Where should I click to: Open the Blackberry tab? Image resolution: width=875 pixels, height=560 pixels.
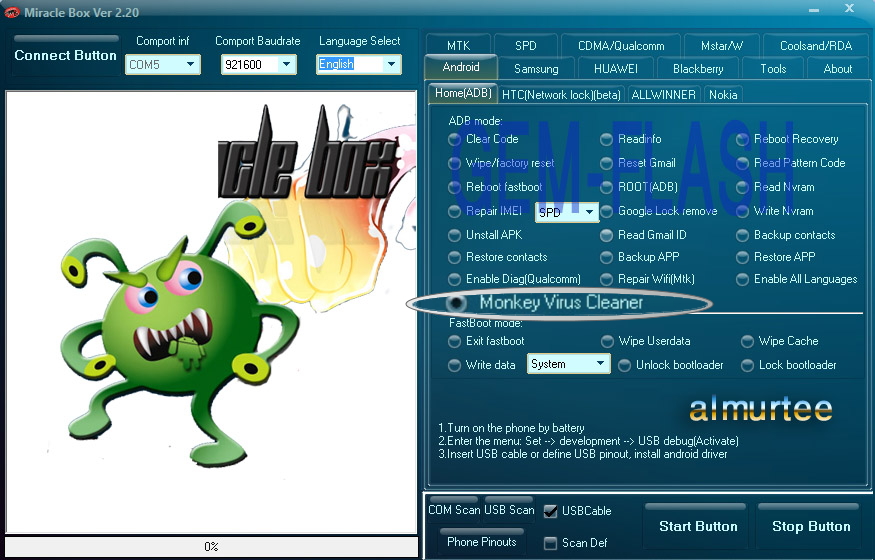[698, 69]
